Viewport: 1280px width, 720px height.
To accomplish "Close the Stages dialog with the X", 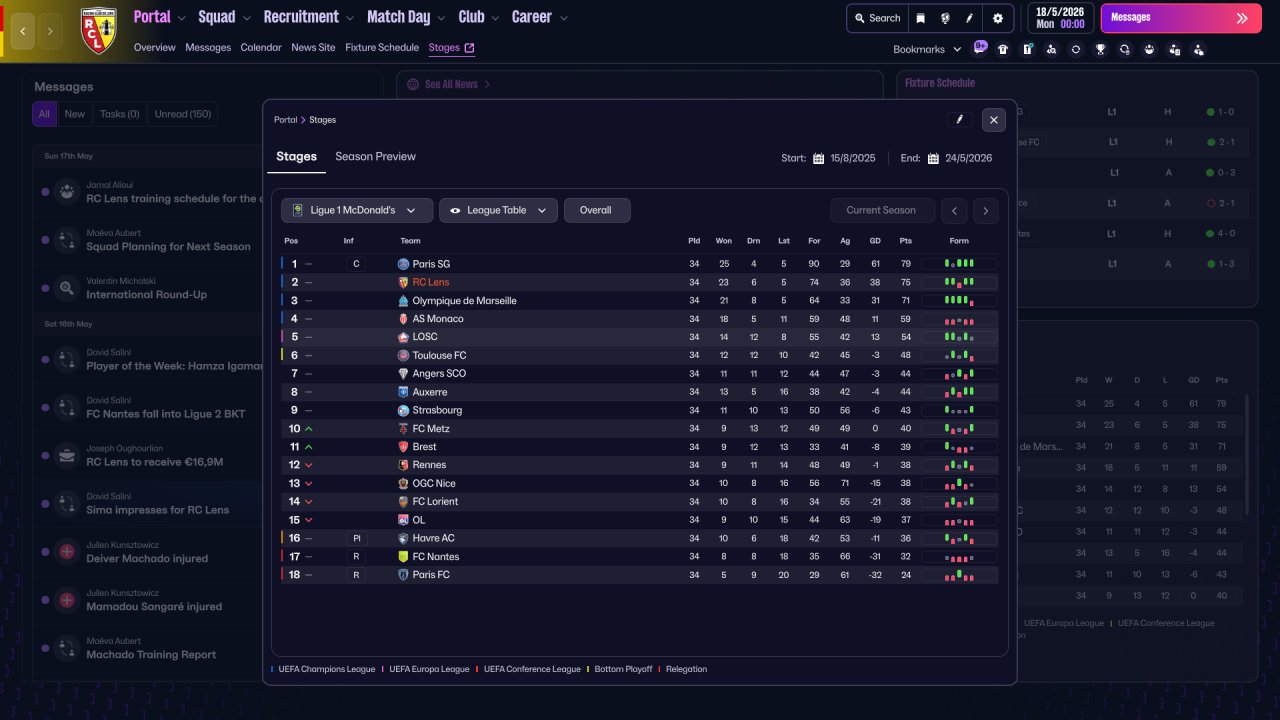I will point(993,120).
